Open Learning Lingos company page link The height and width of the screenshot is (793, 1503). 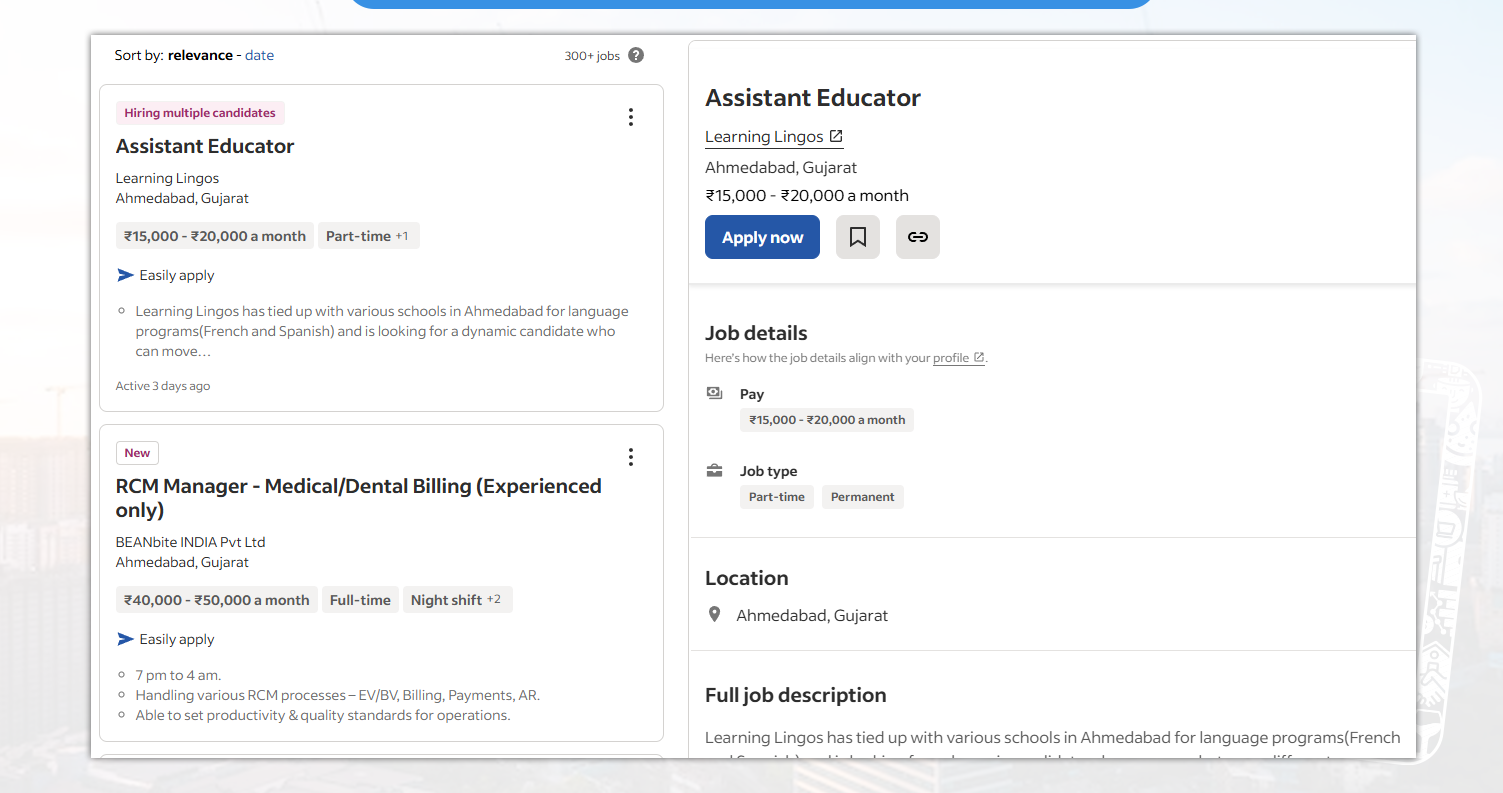click(764, 137)
